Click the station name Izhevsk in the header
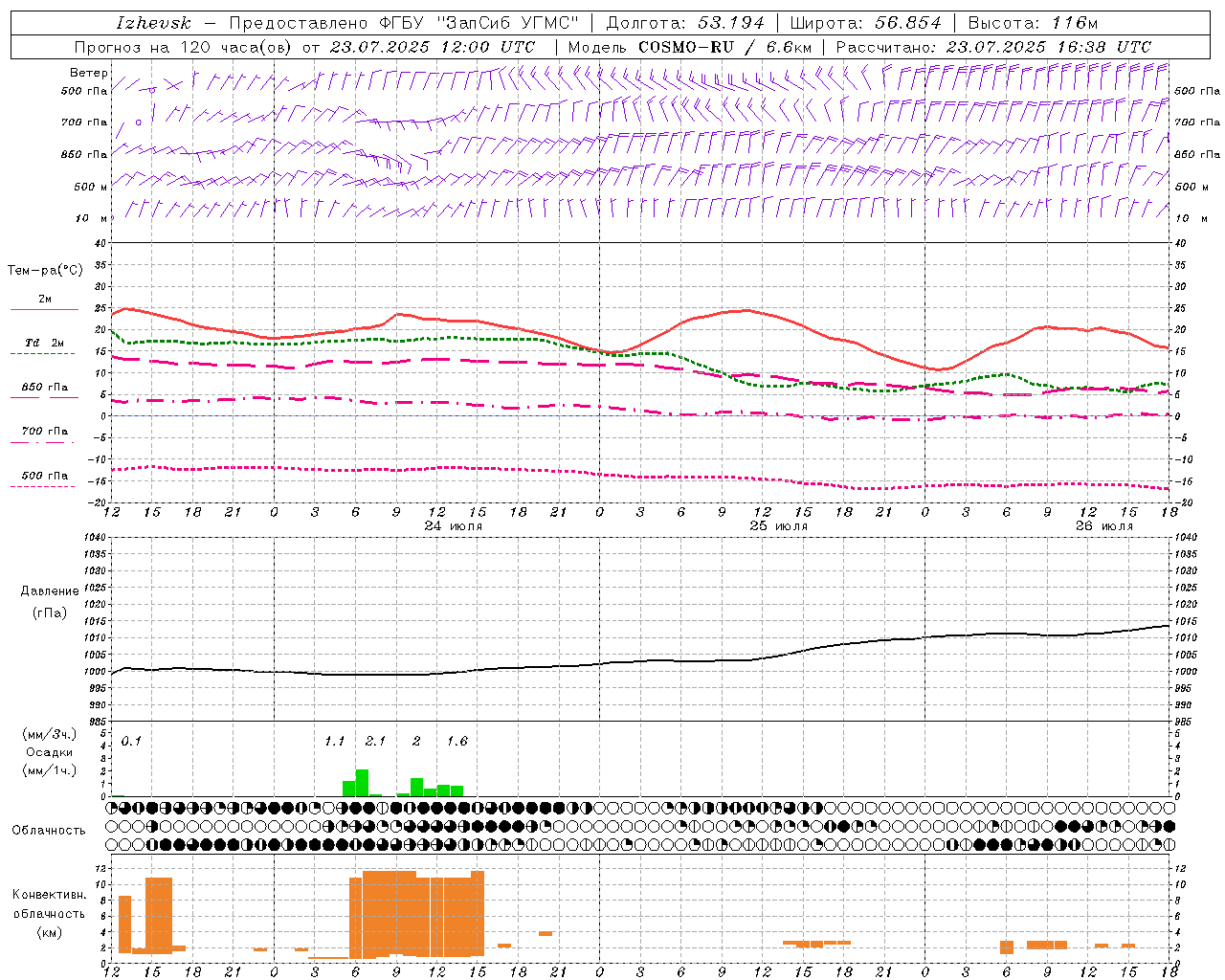Image resolution: width=1225 pixels, height=980 pixels. point(154,23)
